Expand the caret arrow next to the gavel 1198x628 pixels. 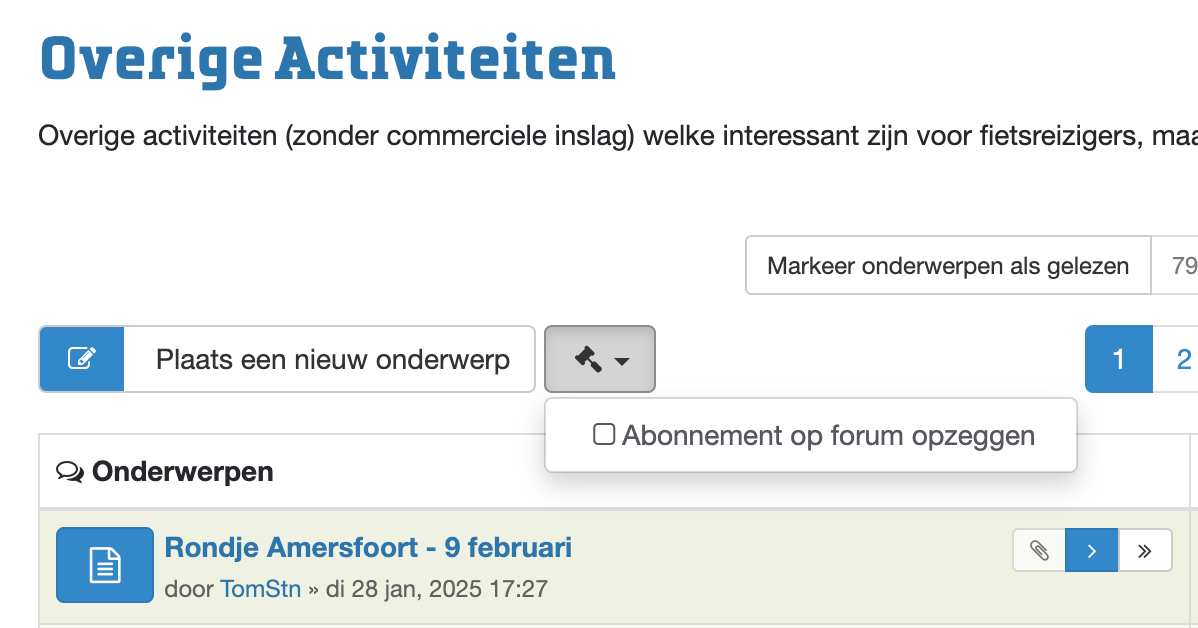pos(622,361)
